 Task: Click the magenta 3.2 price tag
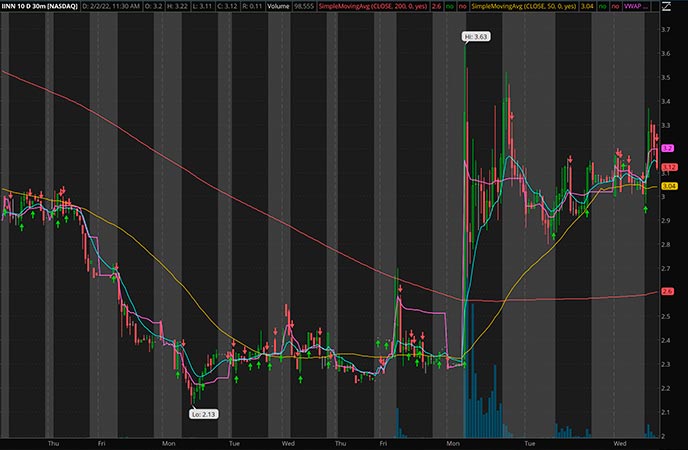pos(668,148)
